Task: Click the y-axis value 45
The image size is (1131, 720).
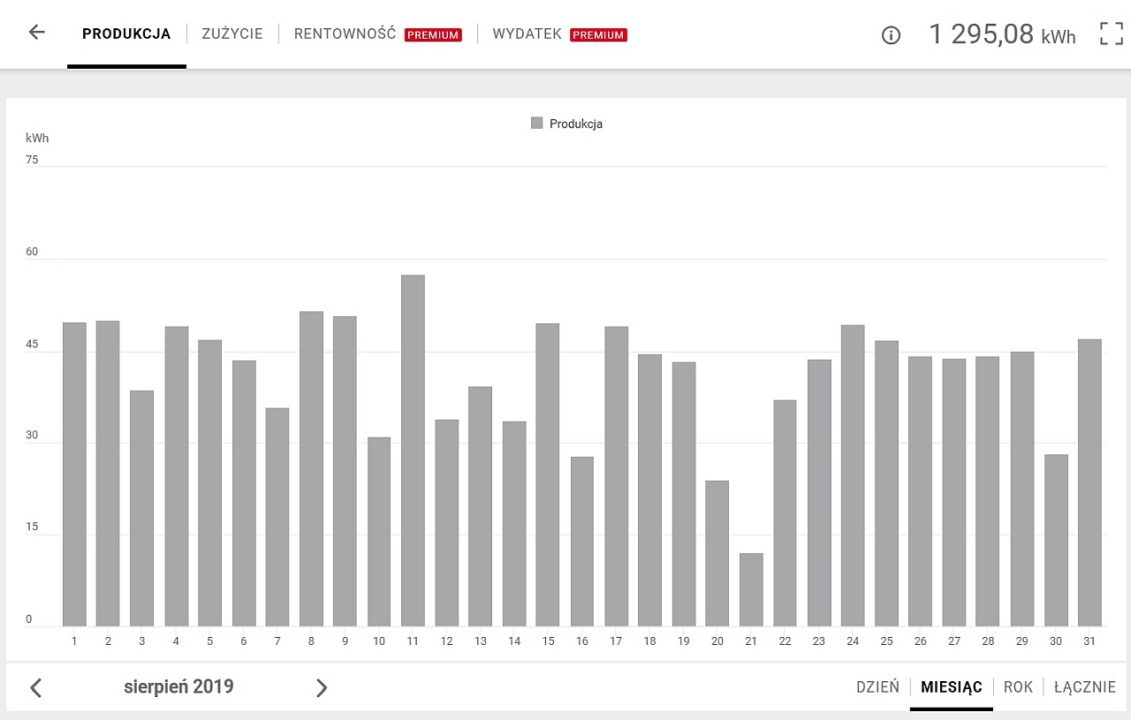Action: (x=32, y=344)
